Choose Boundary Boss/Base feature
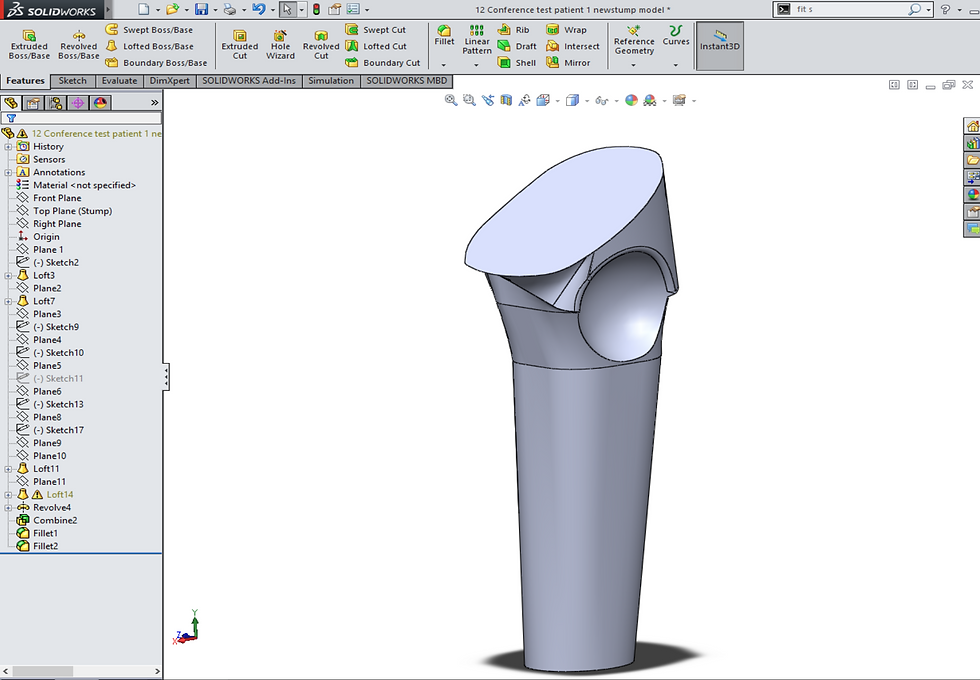The image size is (980, 680). tap(156, 62)
